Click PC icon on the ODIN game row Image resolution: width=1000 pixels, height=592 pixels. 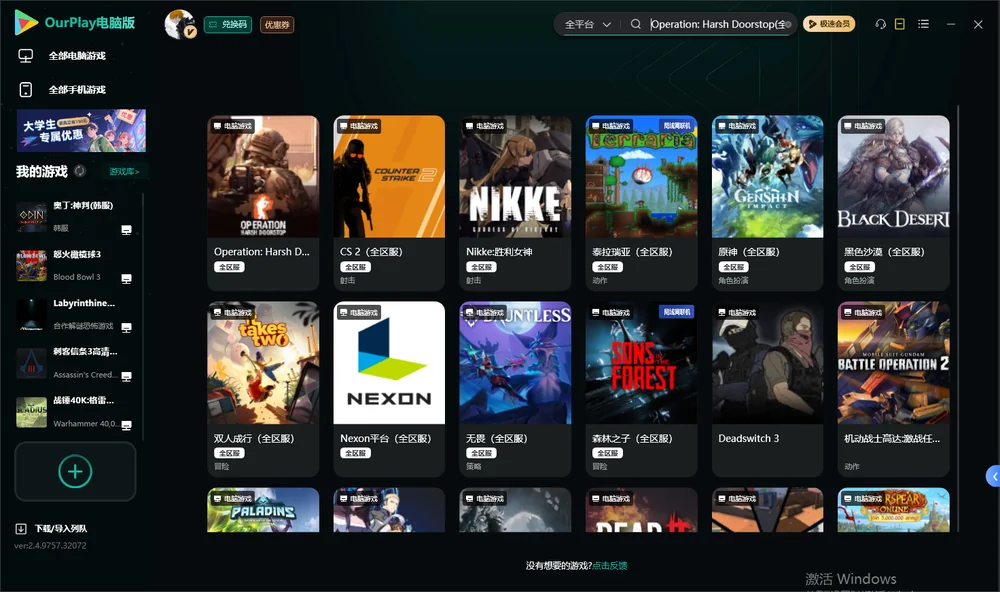(x=126, y=230)
